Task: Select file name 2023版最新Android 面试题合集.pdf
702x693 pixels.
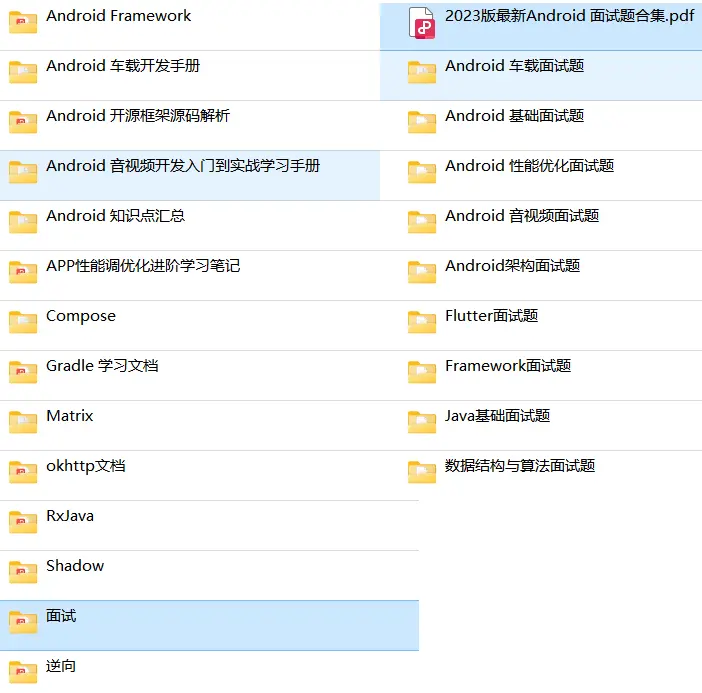Action: point(569,16)
